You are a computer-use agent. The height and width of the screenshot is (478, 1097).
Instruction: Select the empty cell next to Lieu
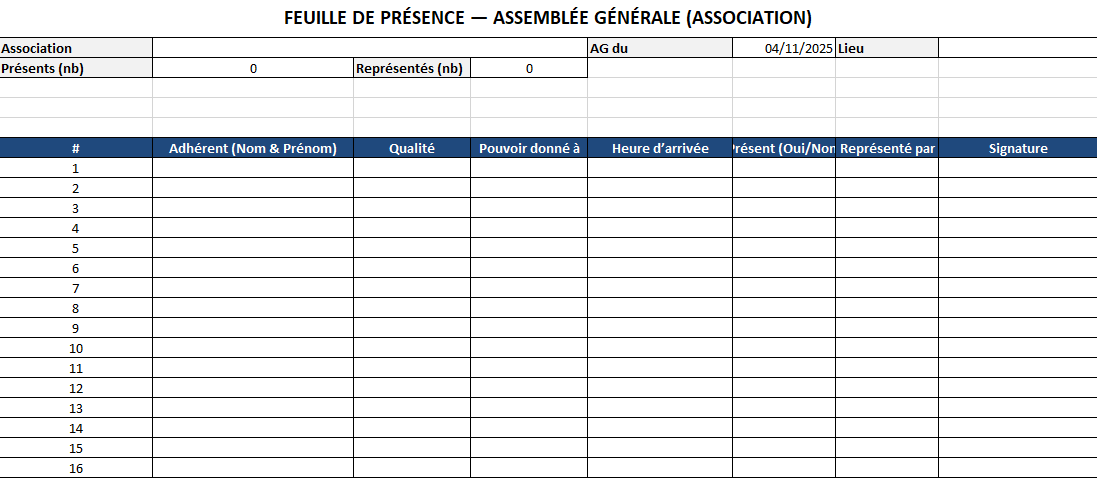pos(1017,48)
